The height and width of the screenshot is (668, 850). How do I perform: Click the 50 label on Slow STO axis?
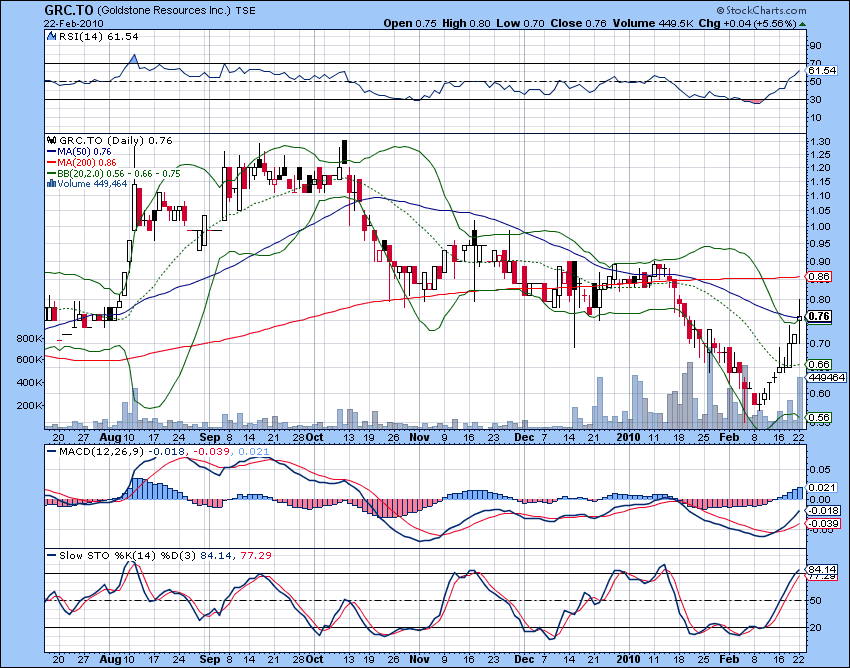[816, 601]
